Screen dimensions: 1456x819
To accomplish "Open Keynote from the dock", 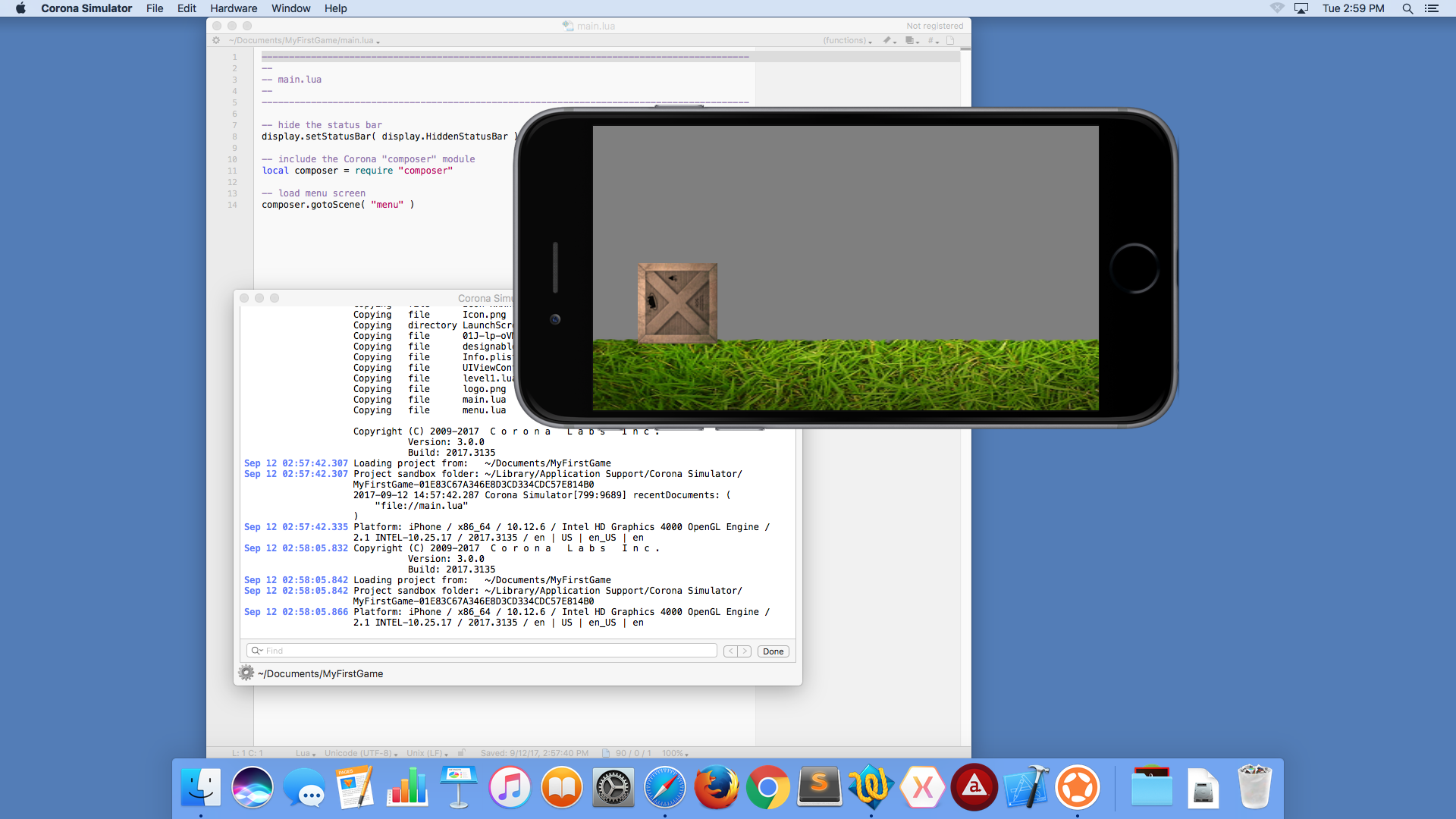I will pyautogui.click(x=459, y=787).
